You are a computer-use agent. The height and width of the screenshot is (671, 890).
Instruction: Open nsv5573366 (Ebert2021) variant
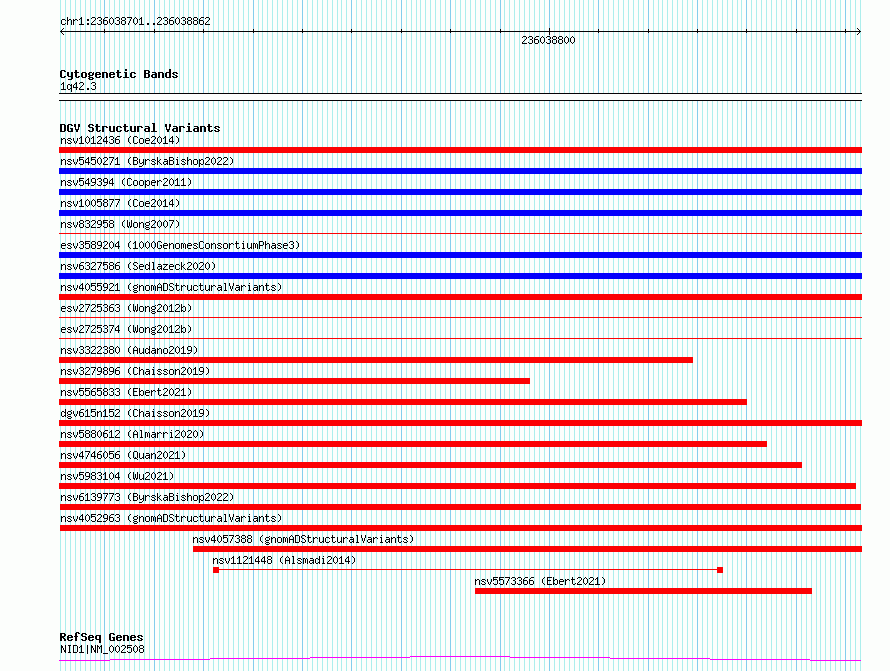(x=540, y=581)
